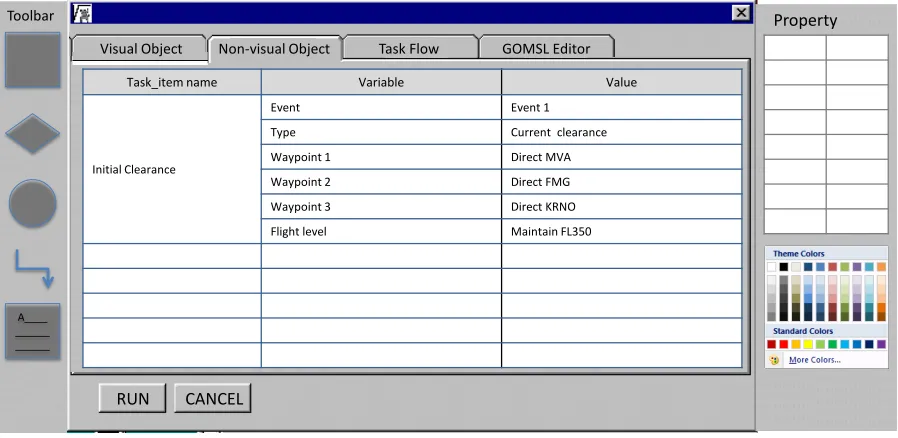Close the dialog window
The image size is (898, 438).
point(741,13)
